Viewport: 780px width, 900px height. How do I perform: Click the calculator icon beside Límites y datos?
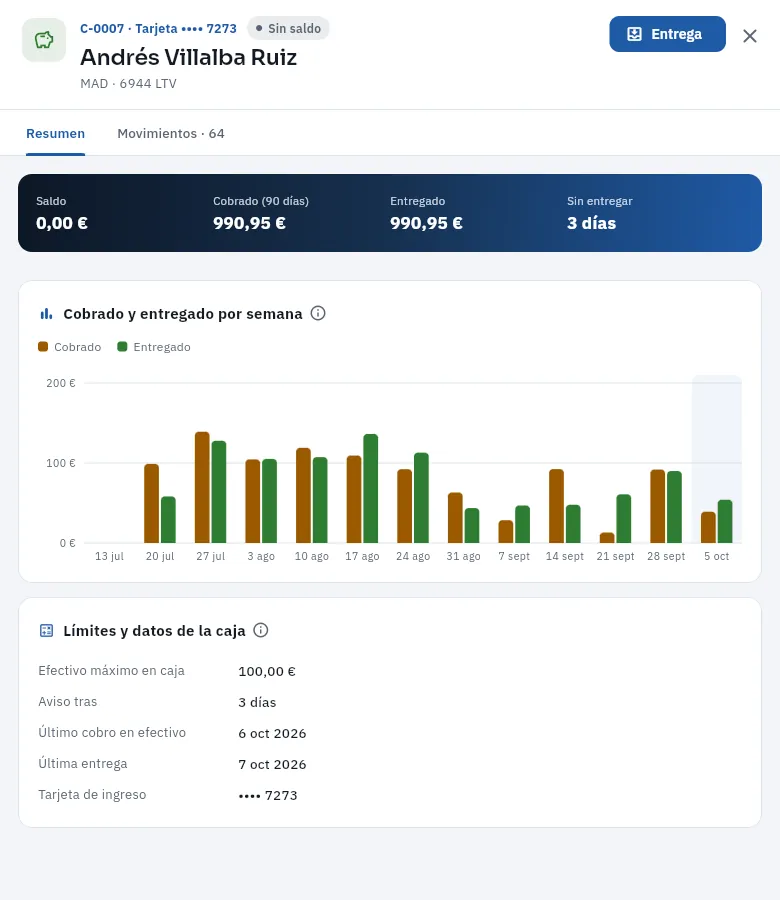[46, 631]
